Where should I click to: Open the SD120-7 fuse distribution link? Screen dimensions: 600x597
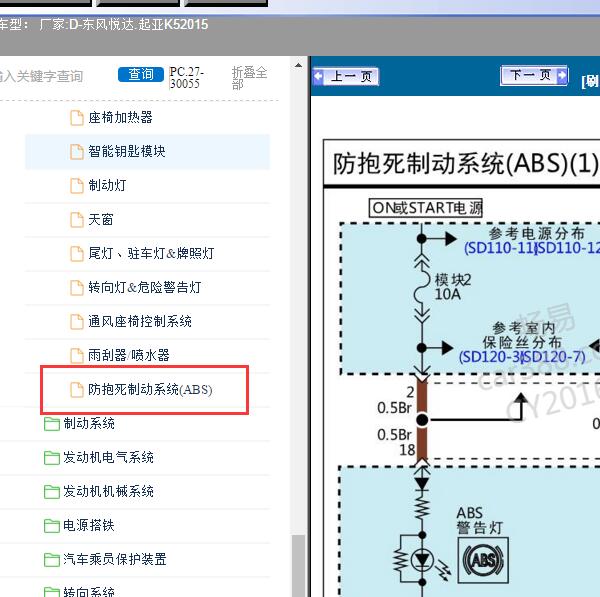(554, 357)
